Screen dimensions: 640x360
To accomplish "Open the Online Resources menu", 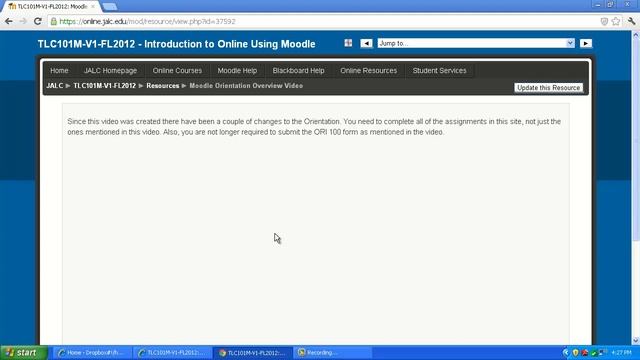I will point(369,71).
